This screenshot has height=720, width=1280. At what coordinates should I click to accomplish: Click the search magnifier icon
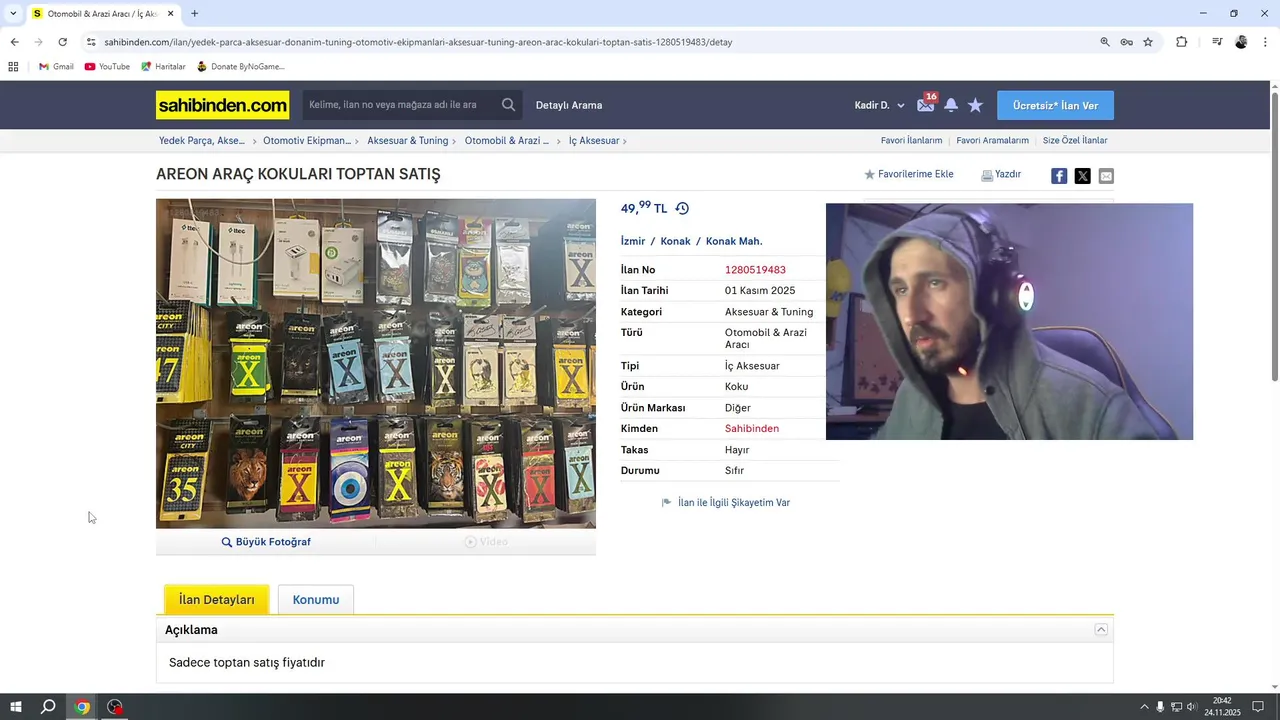coord(509,105)
